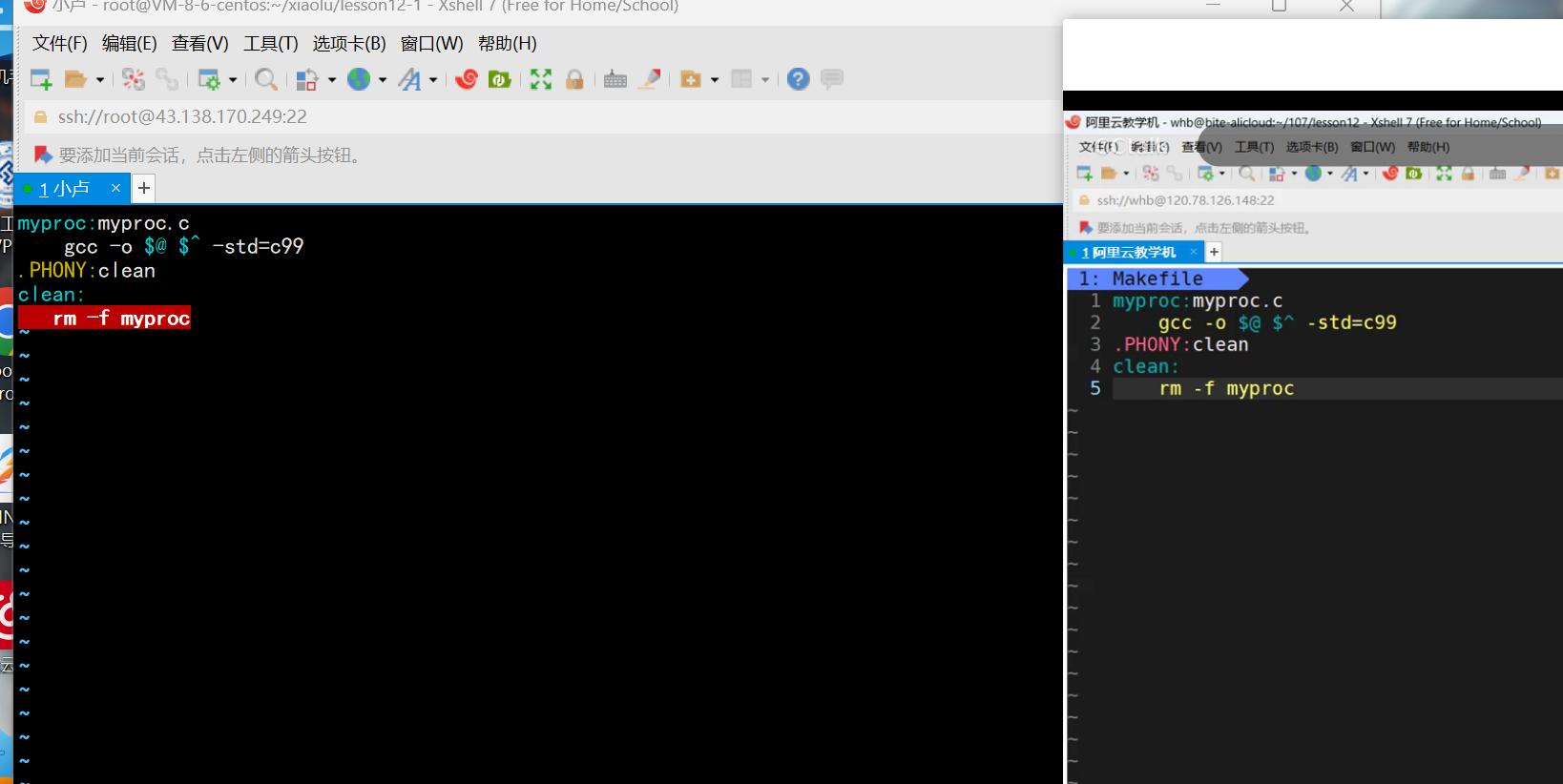Screen dimensions: 1563x784
Task: Click properties gear icon in 阿里云教学机 window
Action: (x=1206, y=174)
